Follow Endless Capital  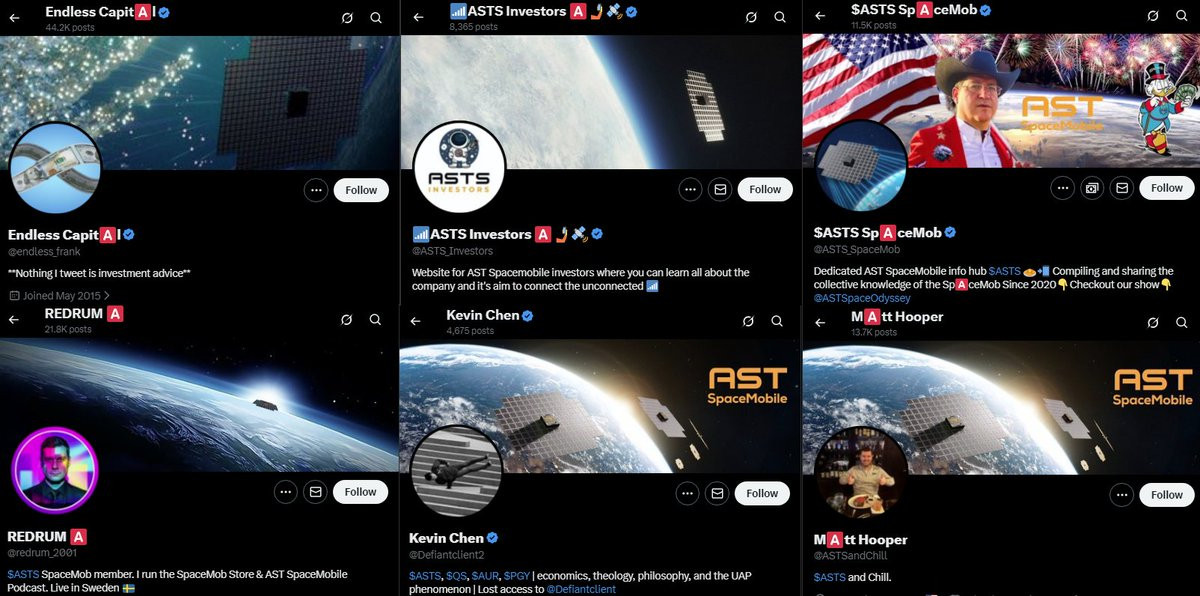361,190
